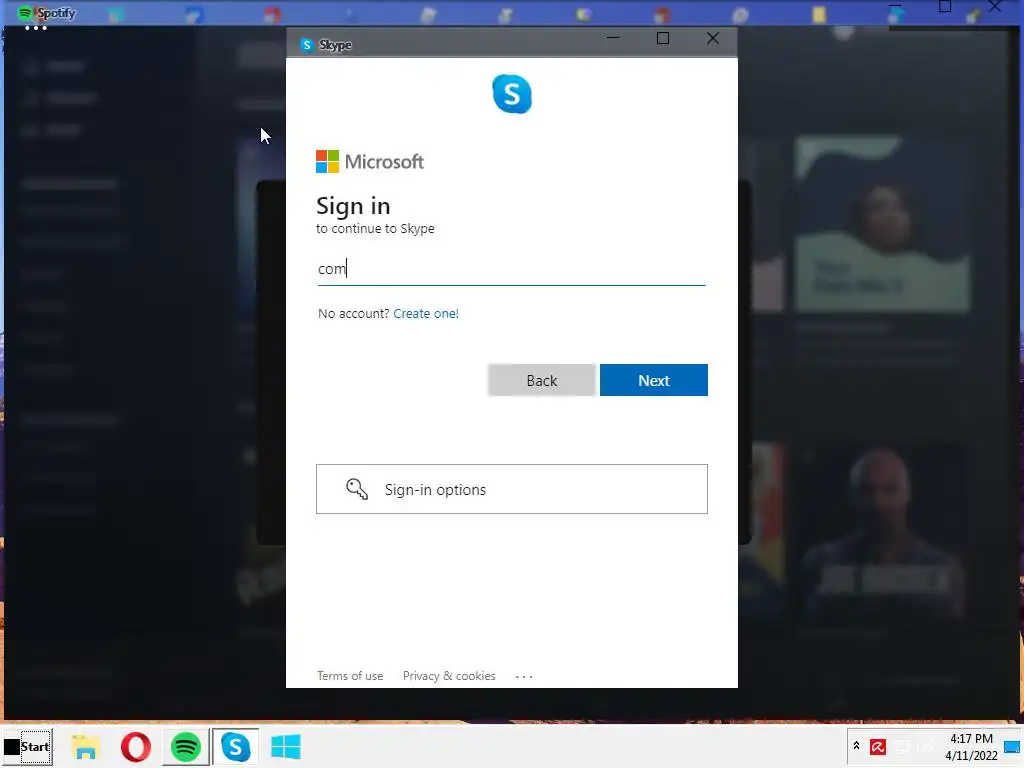Open the Terms of use link
Screen dimensions: 1024x768
(350, 676)
